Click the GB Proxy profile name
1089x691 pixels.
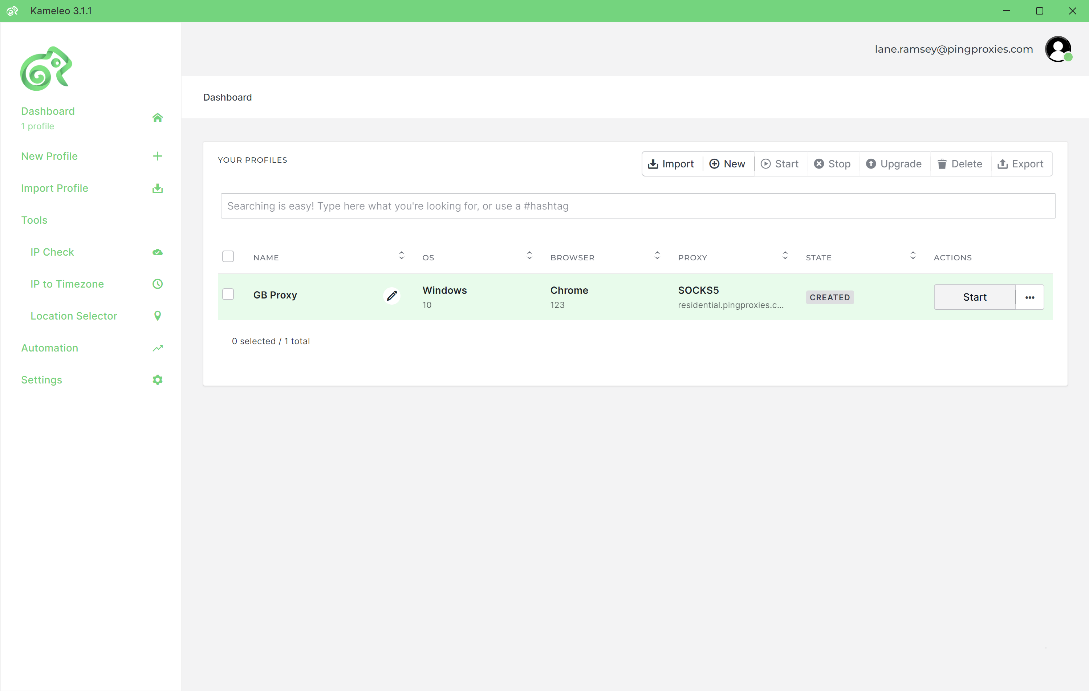tap(275, 295)
